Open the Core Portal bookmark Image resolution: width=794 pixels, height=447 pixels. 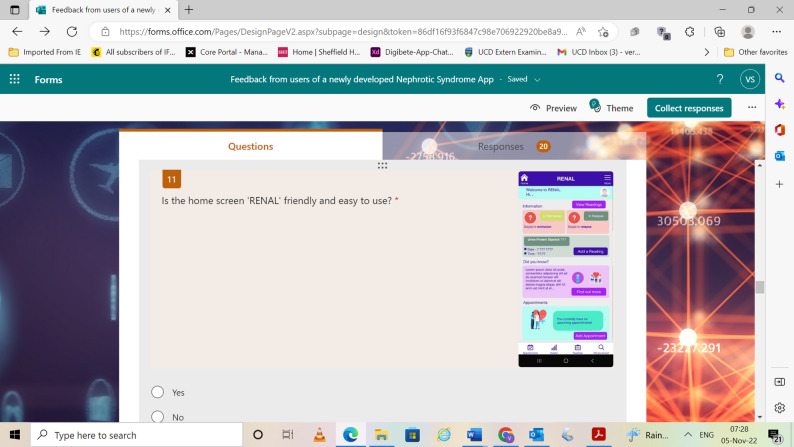tap(227, 52)
